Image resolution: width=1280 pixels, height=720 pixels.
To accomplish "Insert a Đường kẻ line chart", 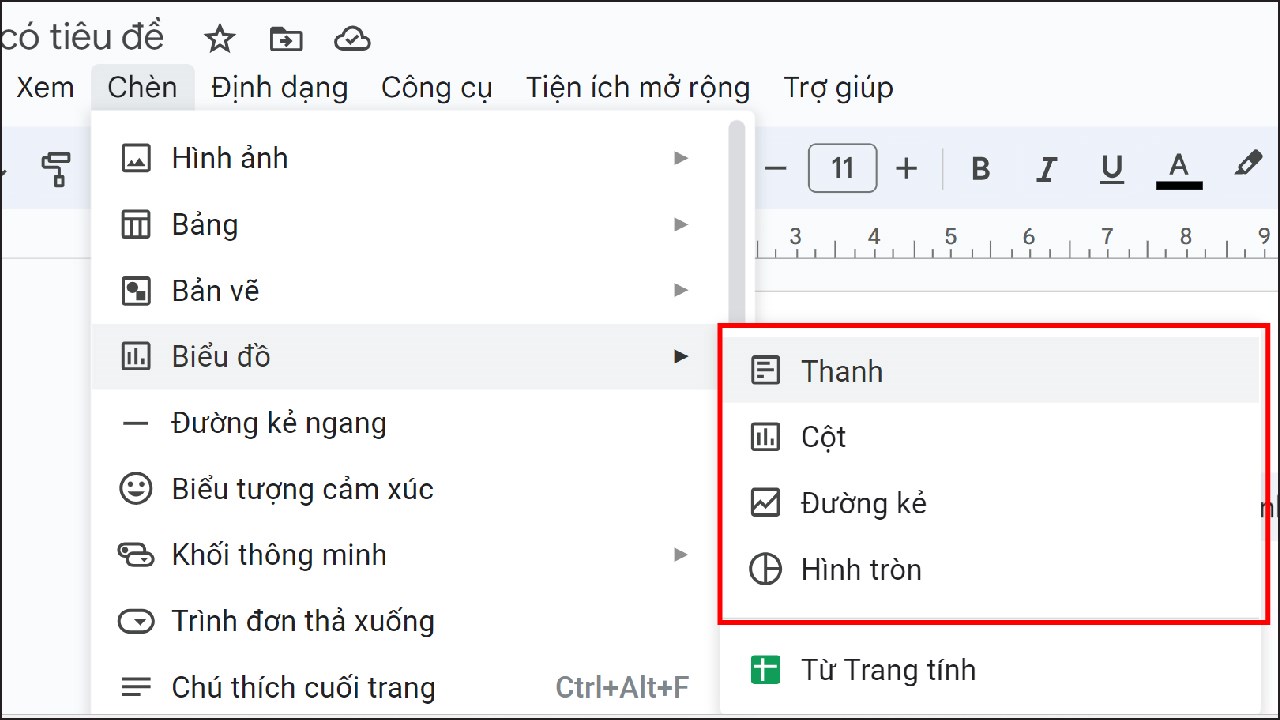I will pyautogui.click(x=990, y=503).
